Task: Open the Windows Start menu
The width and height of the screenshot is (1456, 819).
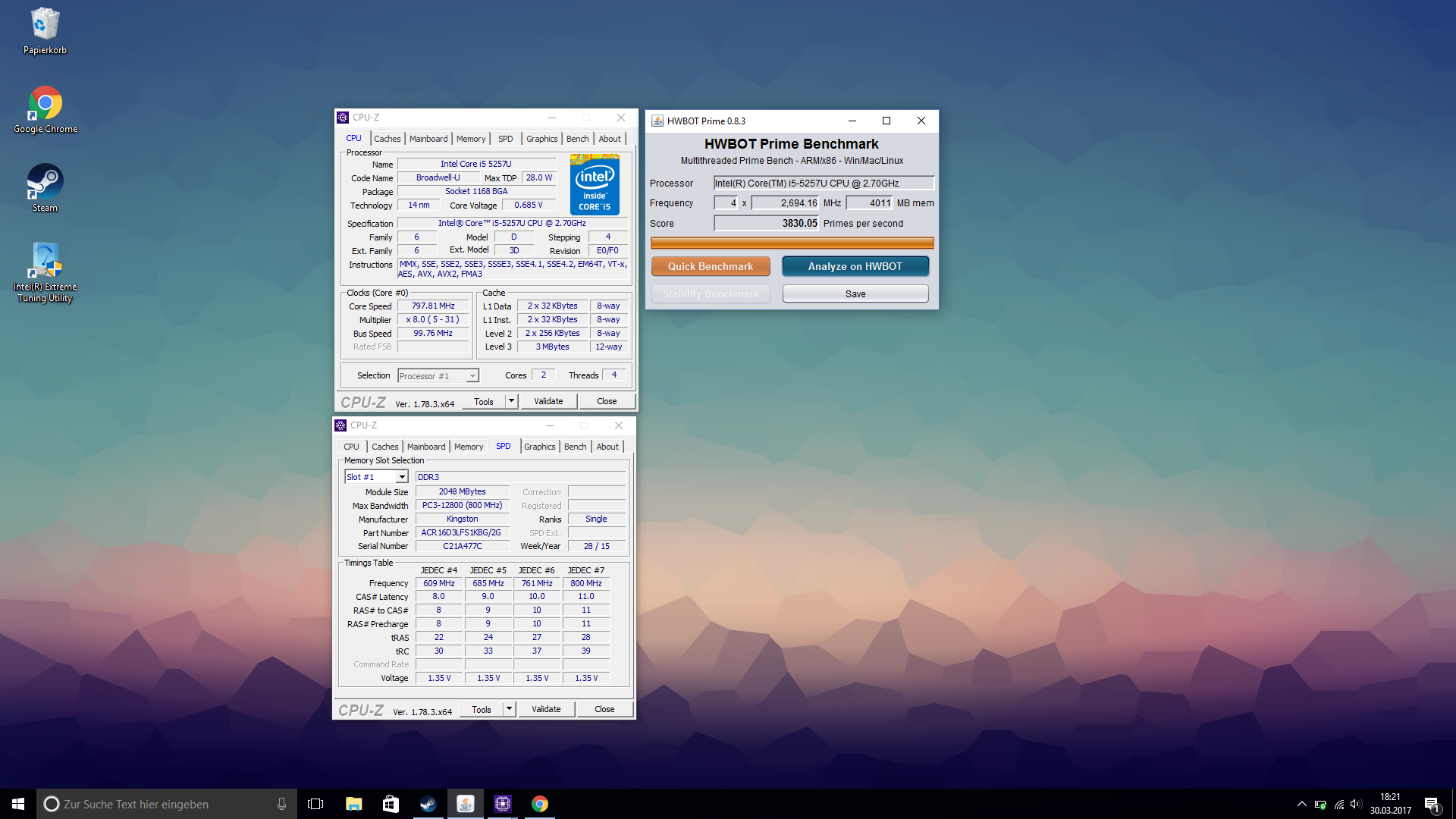Action: point(18,804)
